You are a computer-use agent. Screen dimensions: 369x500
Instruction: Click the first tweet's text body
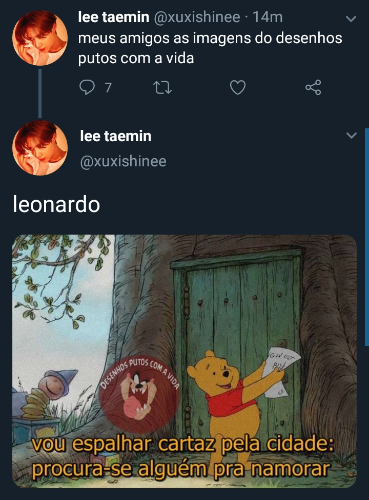pyautogui.click(x=210, y=48)
